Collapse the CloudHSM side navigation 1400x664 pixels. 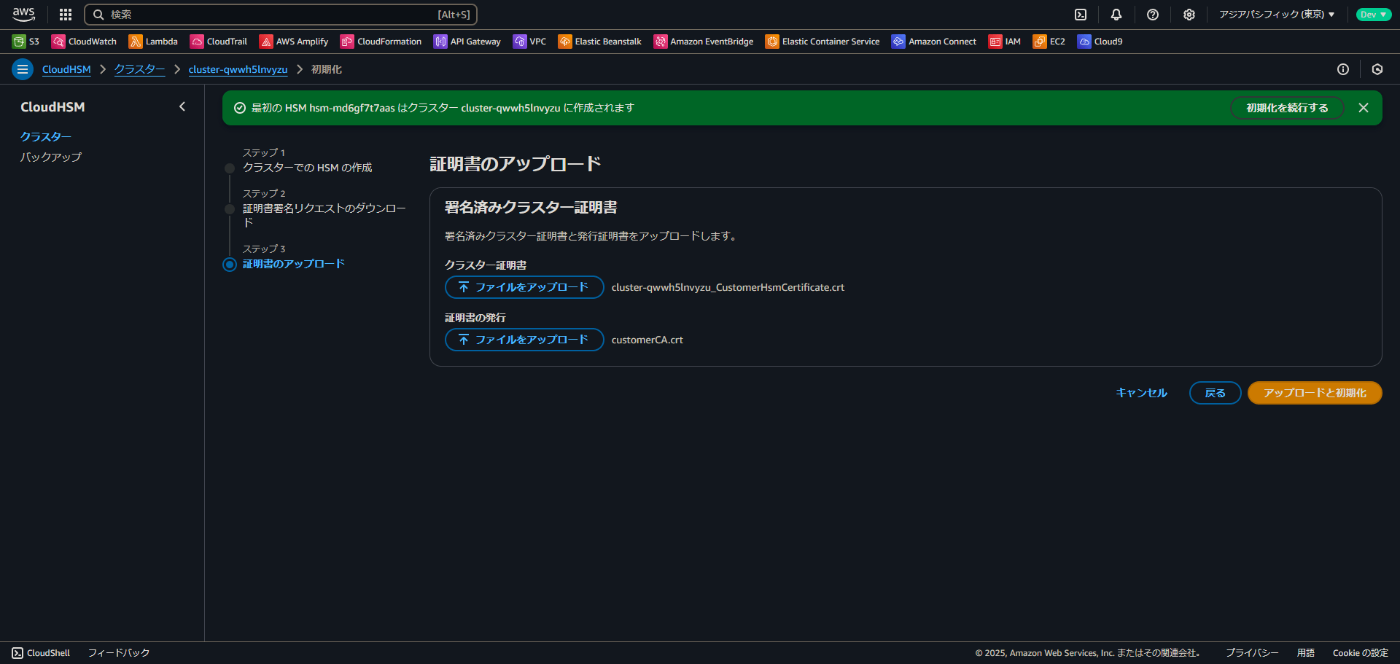click(x=182, y=106)
